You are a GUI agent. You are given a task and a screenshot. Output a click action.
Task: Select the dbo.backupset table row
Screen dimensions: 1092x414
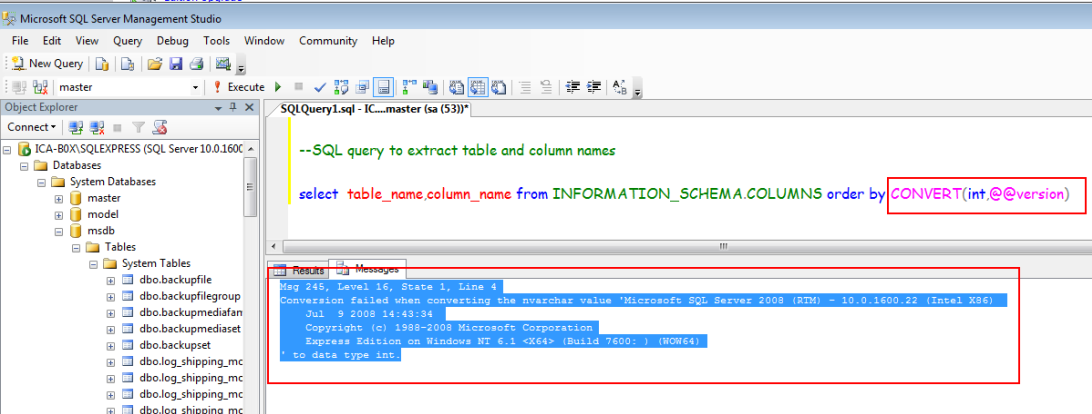coord(173,346)
